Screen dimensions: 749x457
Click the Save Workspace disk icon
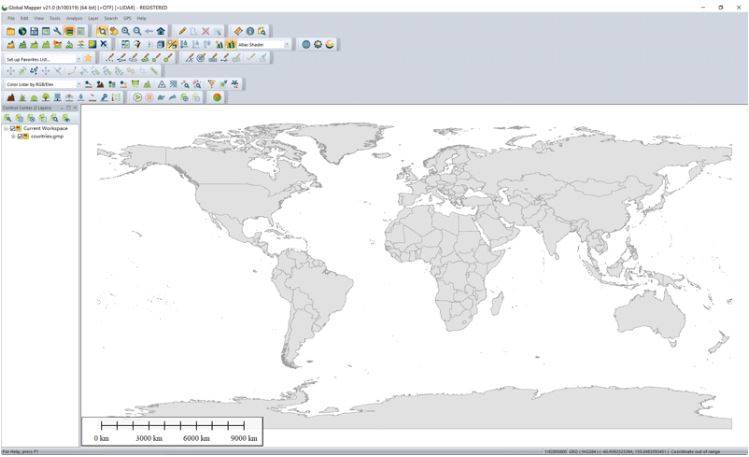point(33,31)
